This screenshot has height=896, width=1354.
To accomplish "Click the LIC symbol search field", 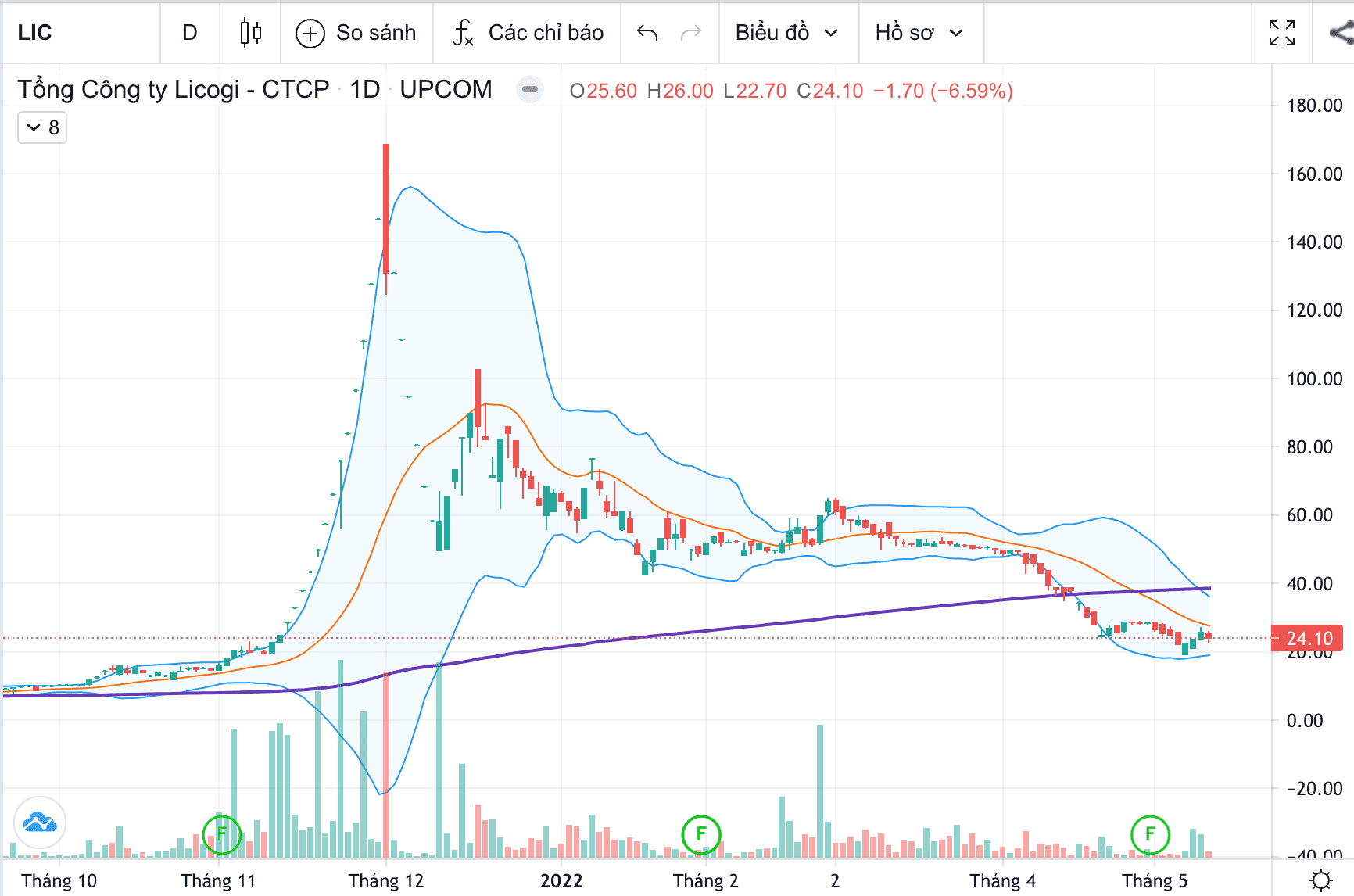I will tap(81, 33).
